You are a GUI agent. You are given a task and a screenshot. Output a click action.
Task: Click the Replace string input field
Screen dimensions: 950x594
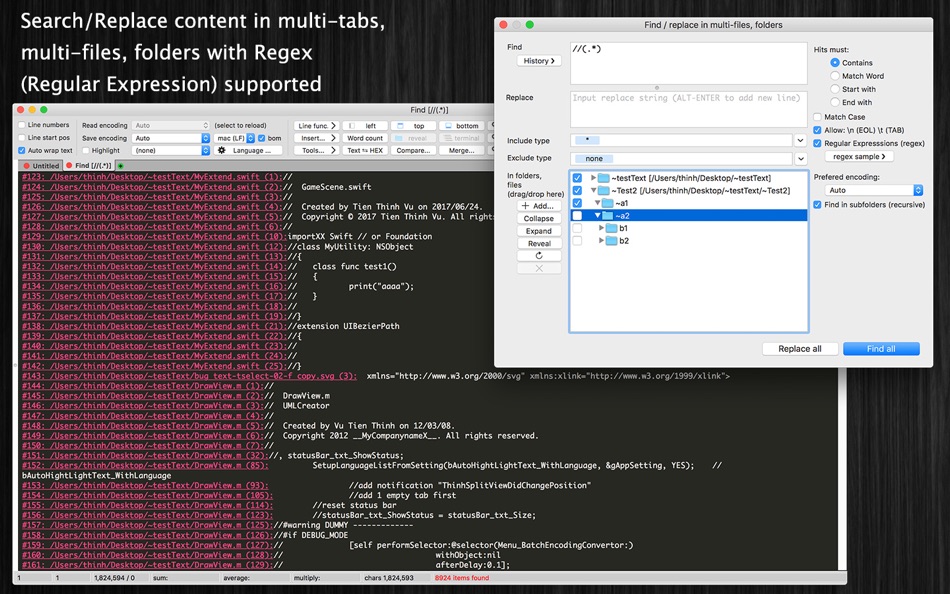(688, 109)
